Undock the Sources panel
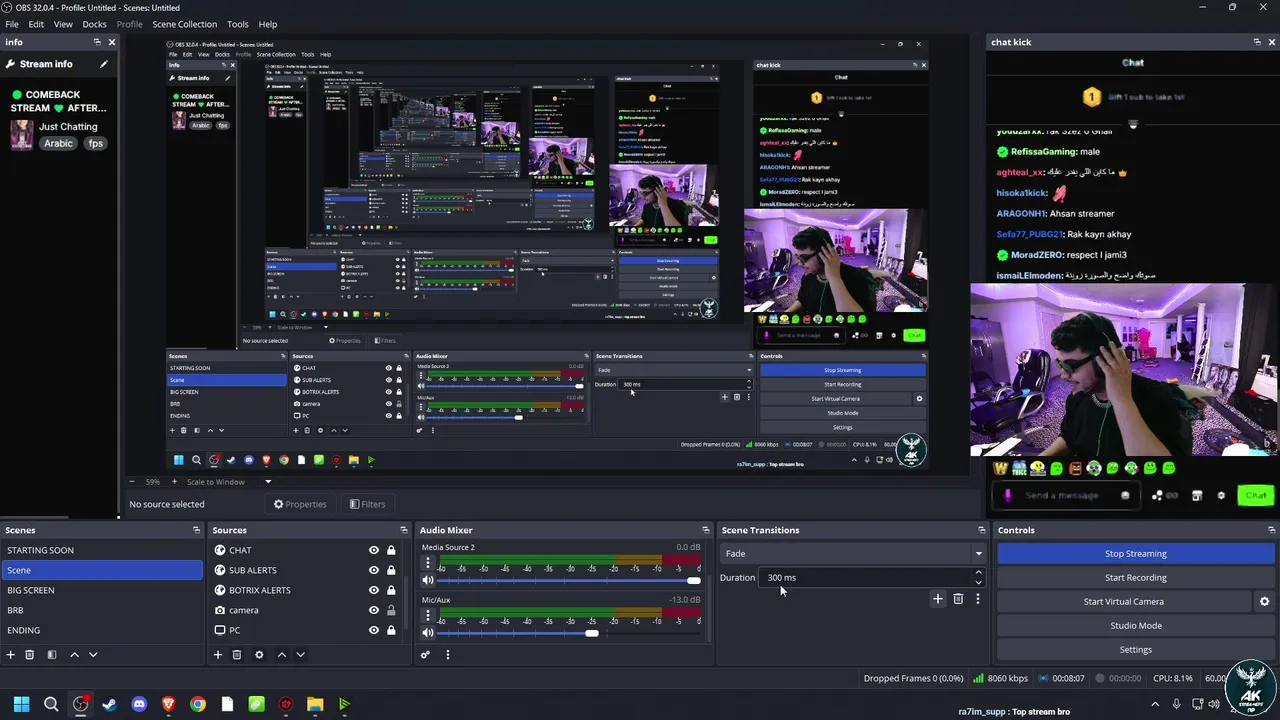 click(404, 530)
